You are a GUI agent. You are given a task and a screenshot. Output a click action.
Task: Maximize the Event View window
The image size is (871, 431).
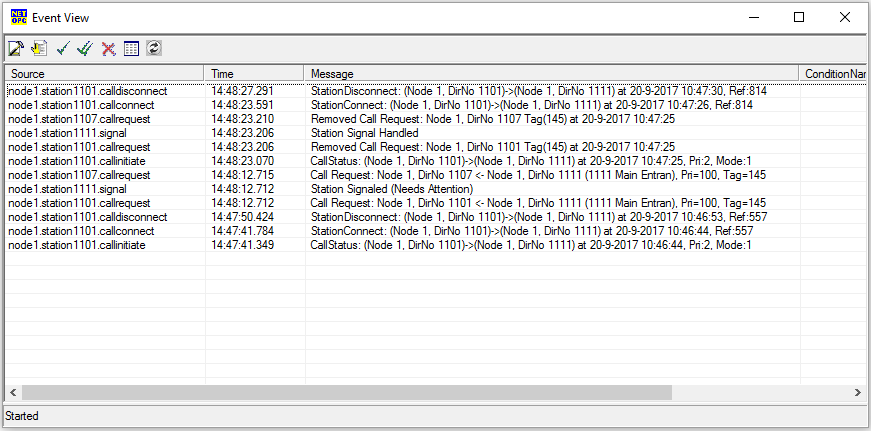point(799,17)
